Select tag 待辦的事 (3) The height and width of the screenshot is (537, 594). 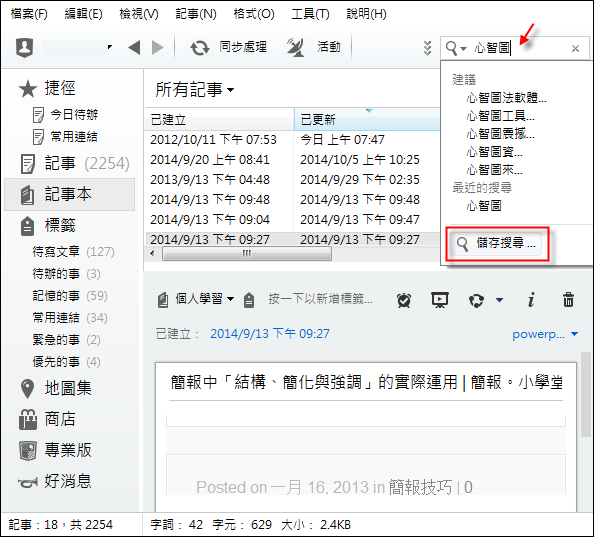tap(66, 274)
